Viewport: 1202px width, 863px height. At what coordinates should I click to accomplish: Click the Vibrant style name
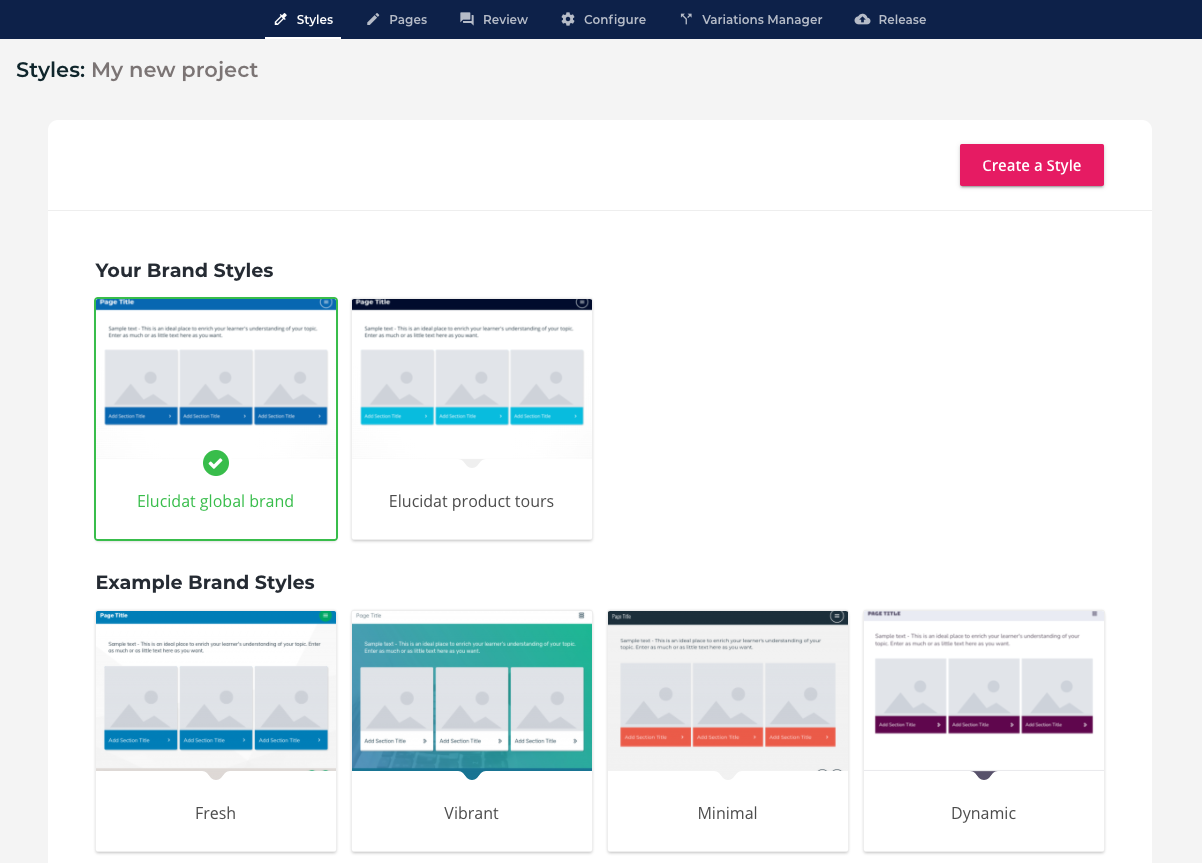[x=472, y=813]
